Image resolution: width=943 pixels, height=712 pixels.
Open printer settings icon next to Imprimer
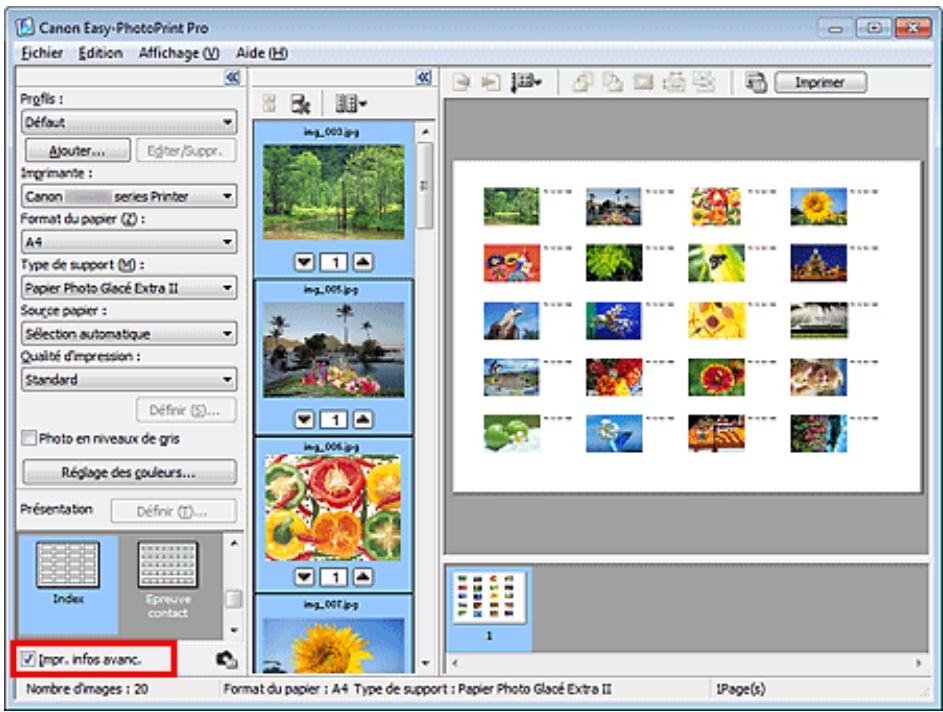click(x=756, y=82)
